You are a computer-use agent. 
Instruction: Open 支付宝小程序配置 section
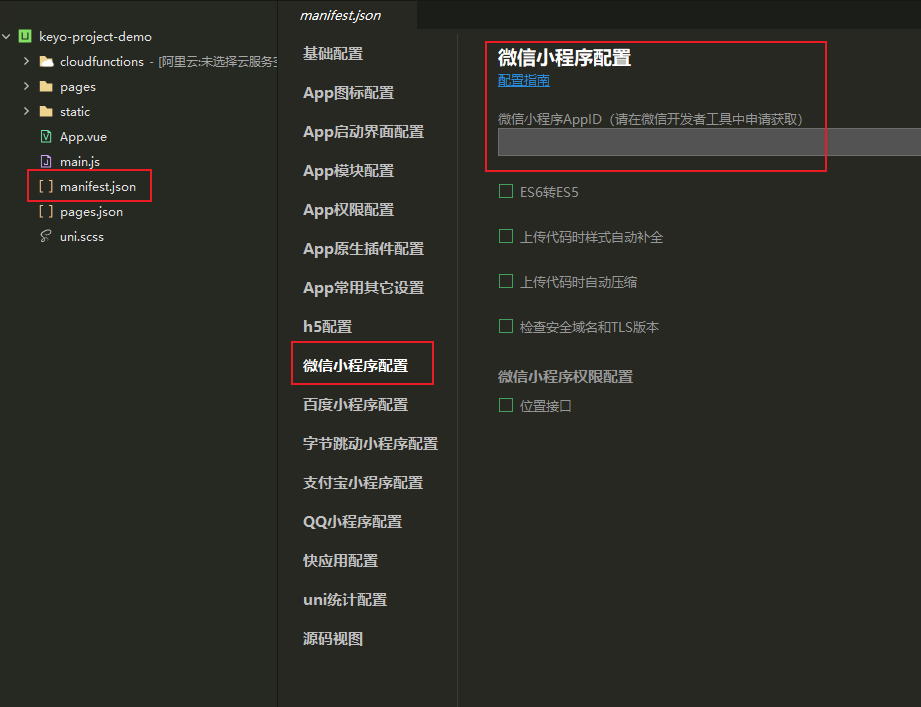pyautogui.click(x=363, y=483)
